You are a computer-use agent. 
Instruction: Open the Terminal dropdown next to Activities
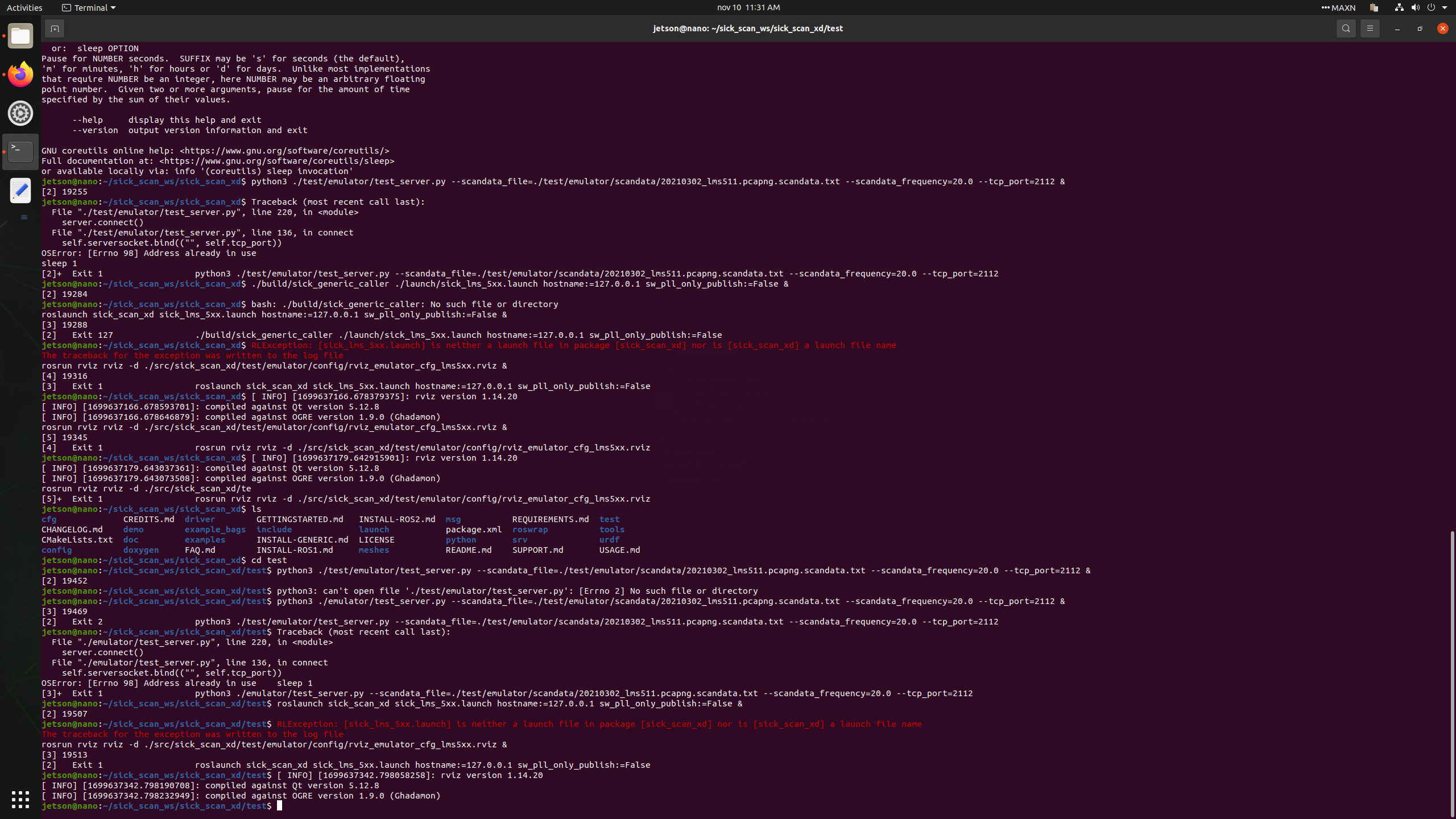click(x=88, y=7)
